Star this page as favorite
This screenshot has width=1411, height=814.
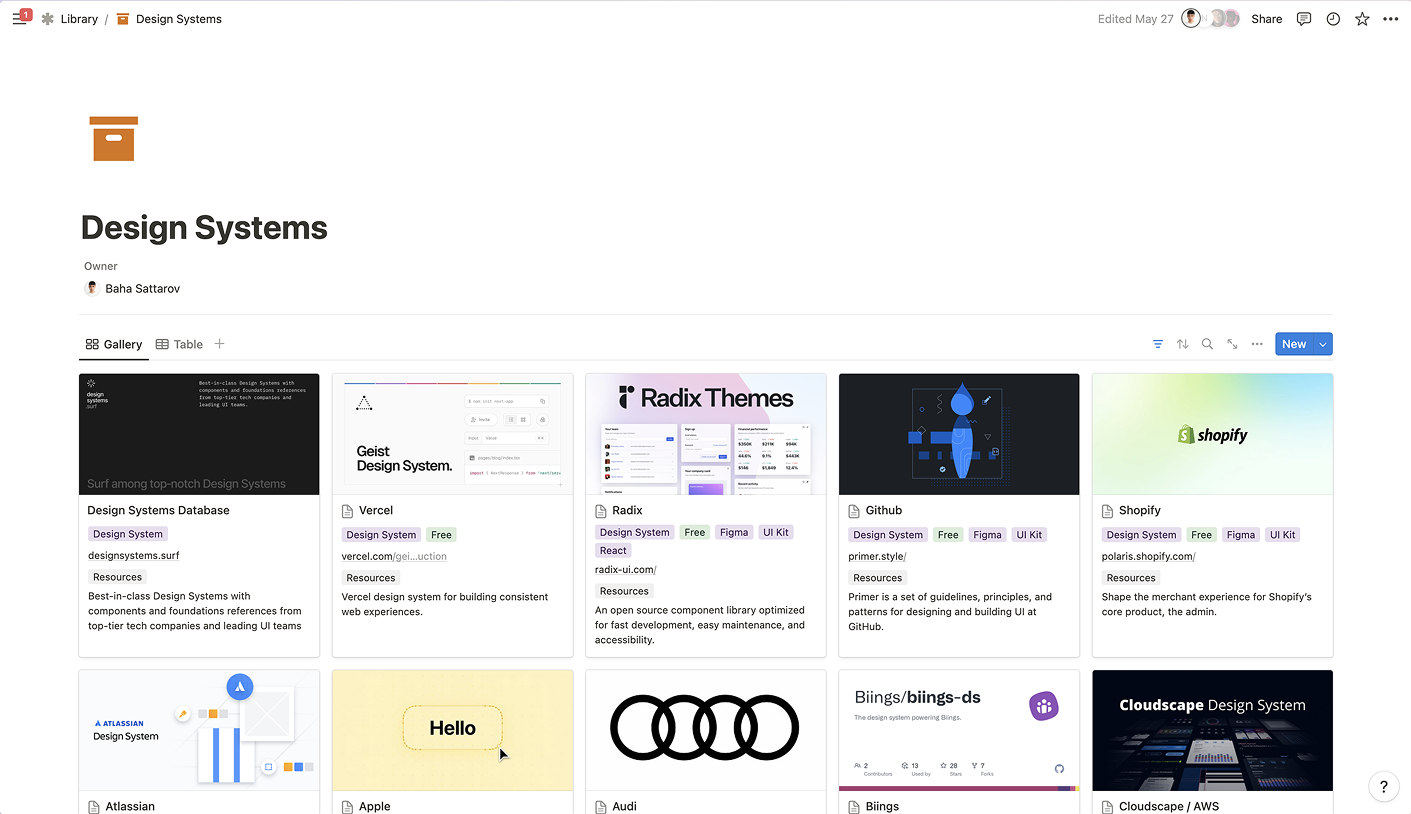(x=1361, y=19)
